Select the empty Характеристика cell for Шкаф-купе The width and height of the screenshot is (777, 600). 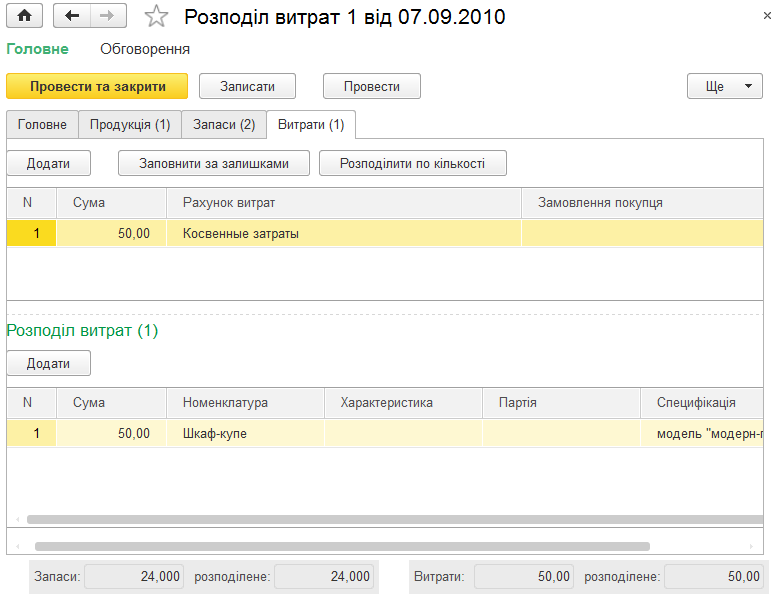click(403, 434)
